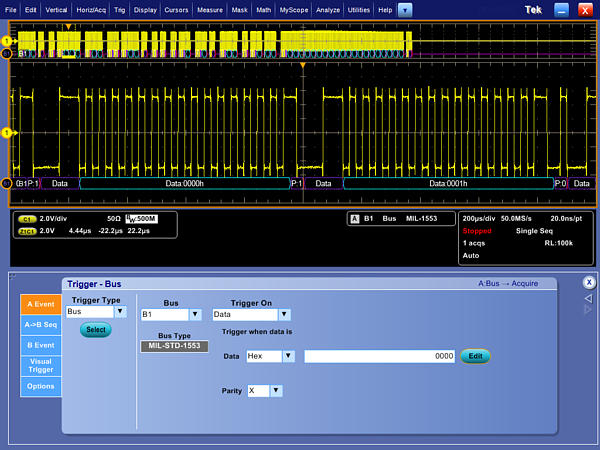The image size is (600, 450).
Task: Click the data value field showing 0000
Action: (x=381, y=356)
